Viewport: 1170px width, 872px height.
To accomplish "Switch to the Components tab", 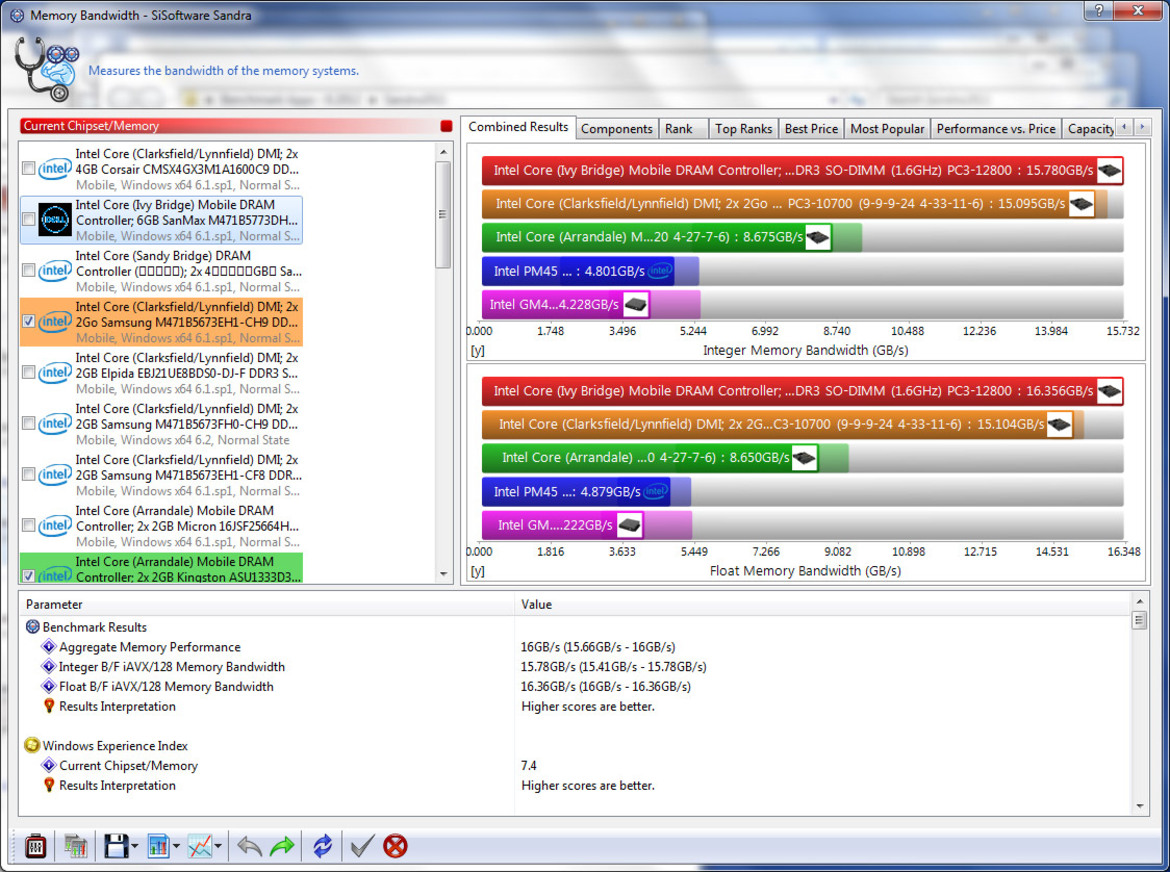I will click(616, 128).
